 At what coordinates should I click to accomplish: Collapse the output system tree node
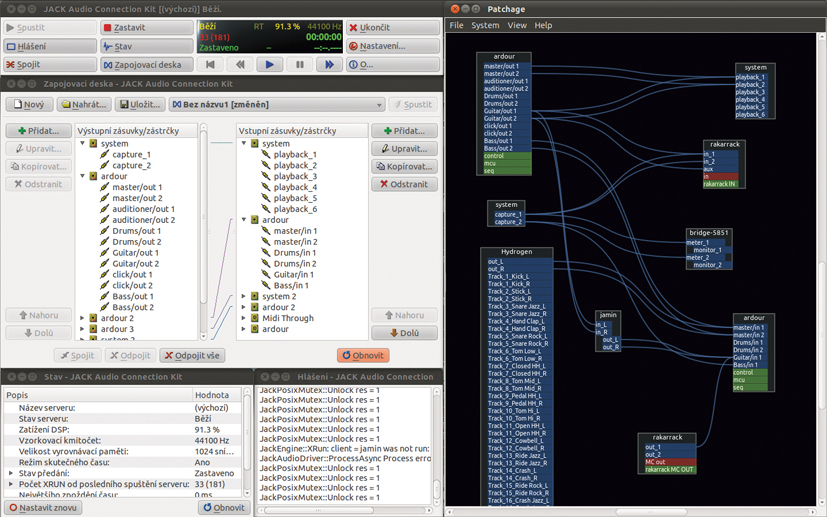point(82,143)
